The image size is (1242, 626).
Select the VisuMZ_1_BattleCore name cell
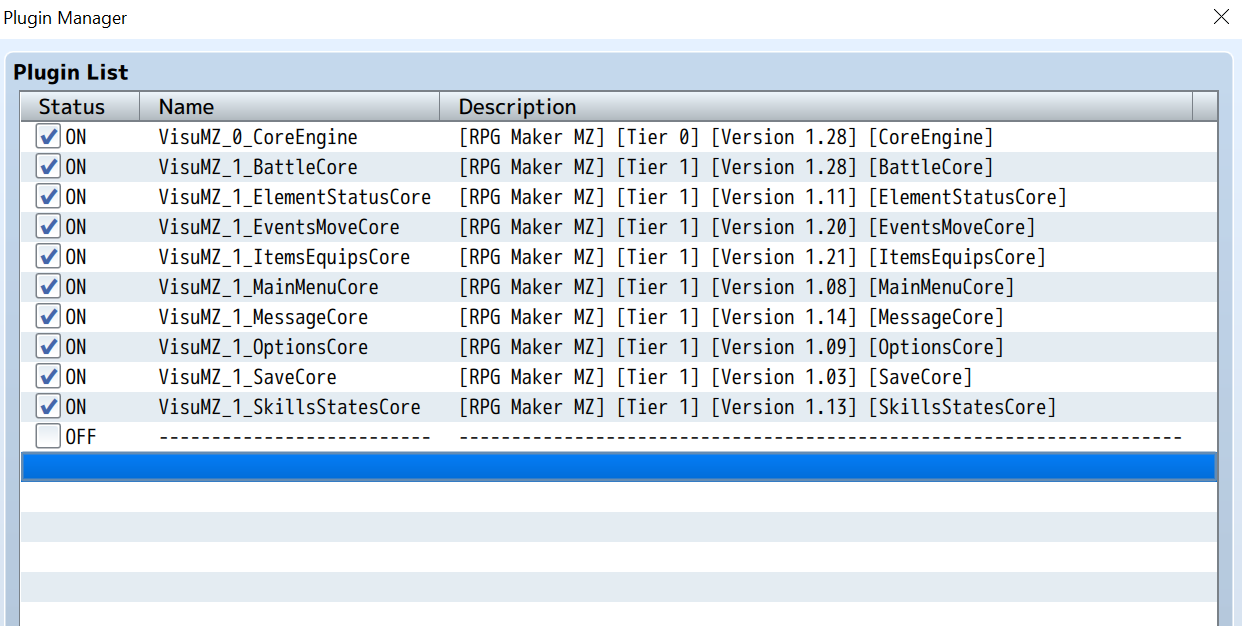click(258, 167)
